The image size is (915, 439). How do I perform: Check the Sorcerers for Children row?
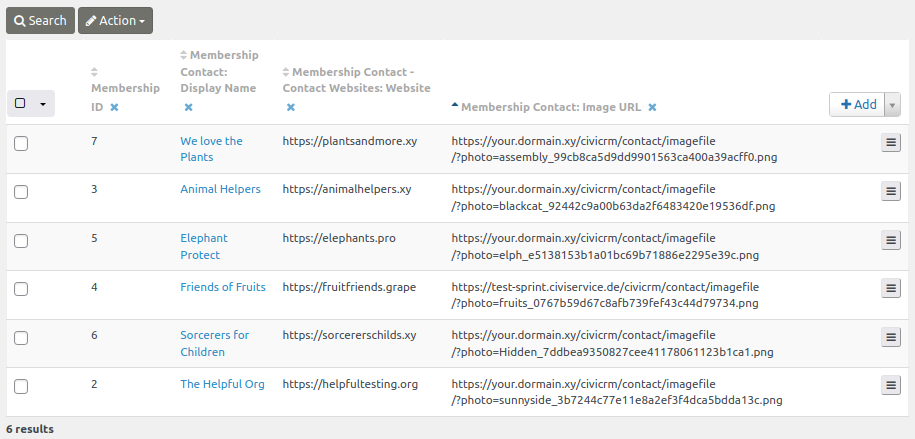point(21,337)
